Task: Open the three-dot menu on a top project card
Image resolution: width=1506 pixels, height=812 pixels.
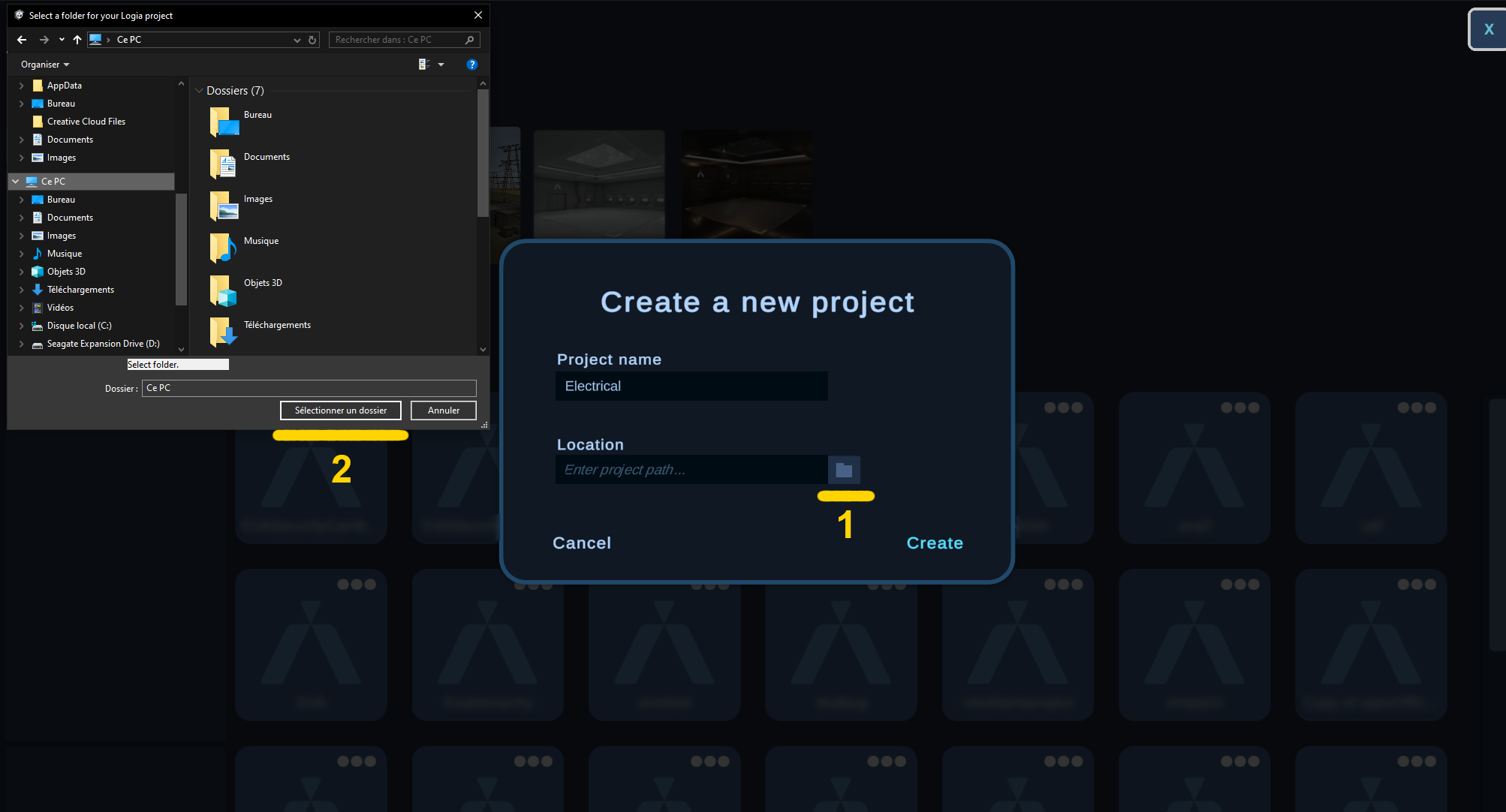Action: (1063, 407)
